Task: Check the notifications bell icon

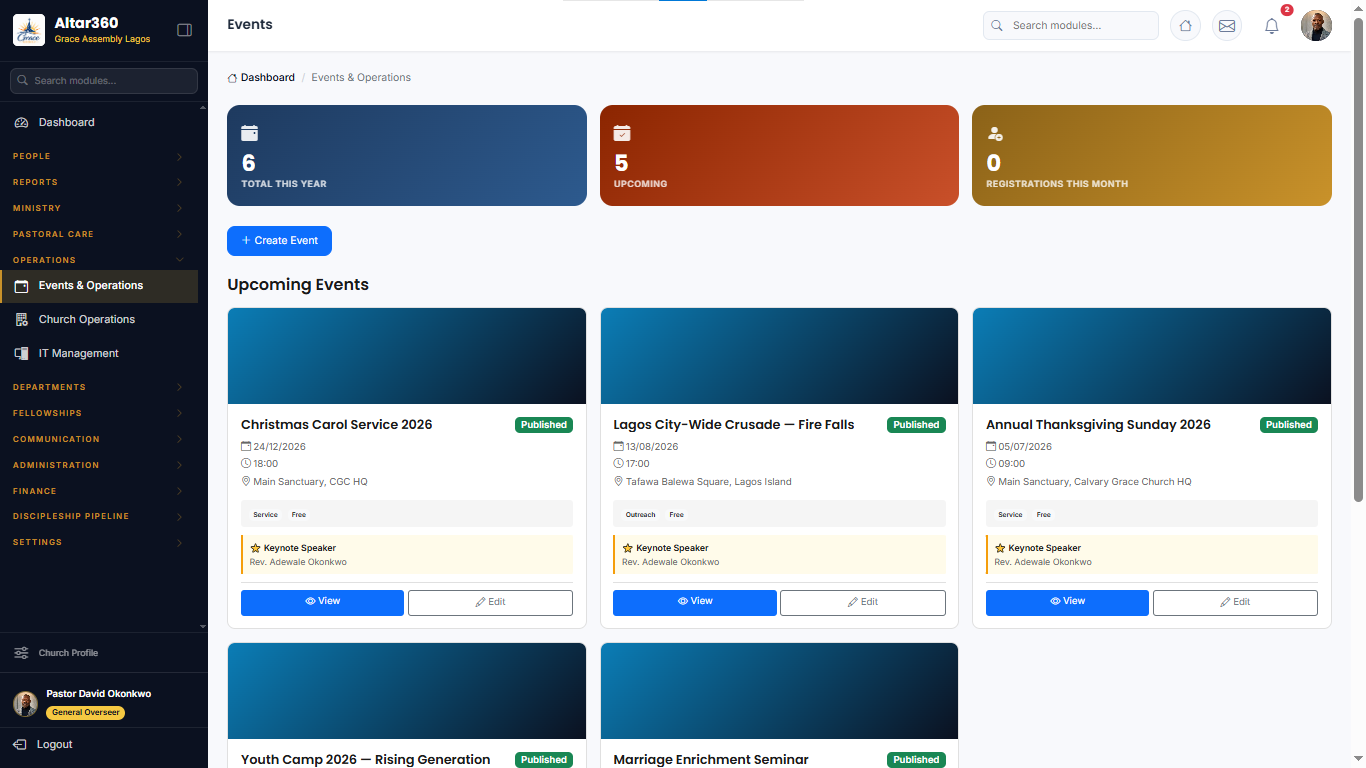Action: click(x=1272, y=26)
